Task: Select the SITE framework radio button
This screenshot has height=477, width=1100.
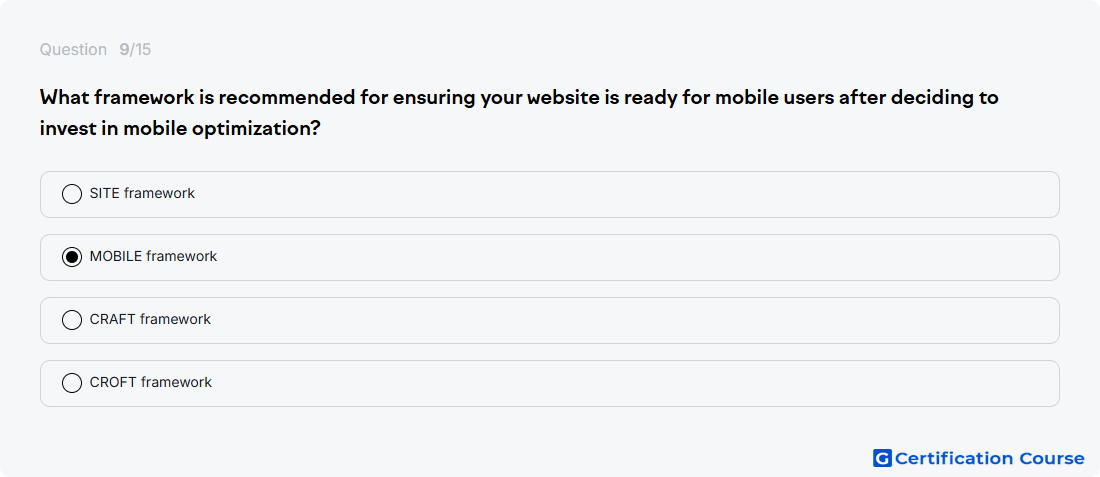Action: (x=72, y=194)
